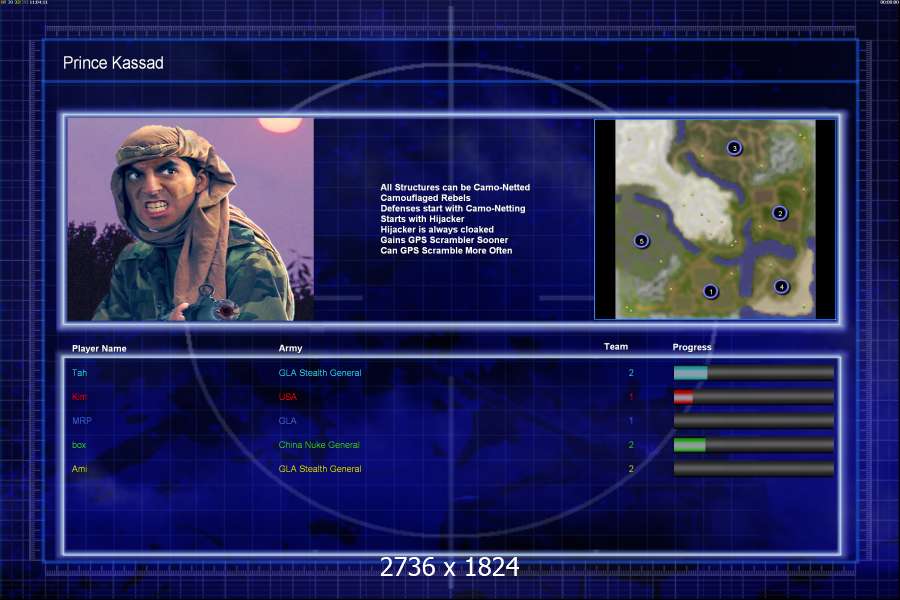Click Tah's team number 2
Screen dimensions: 900x600
coord(631,373)
